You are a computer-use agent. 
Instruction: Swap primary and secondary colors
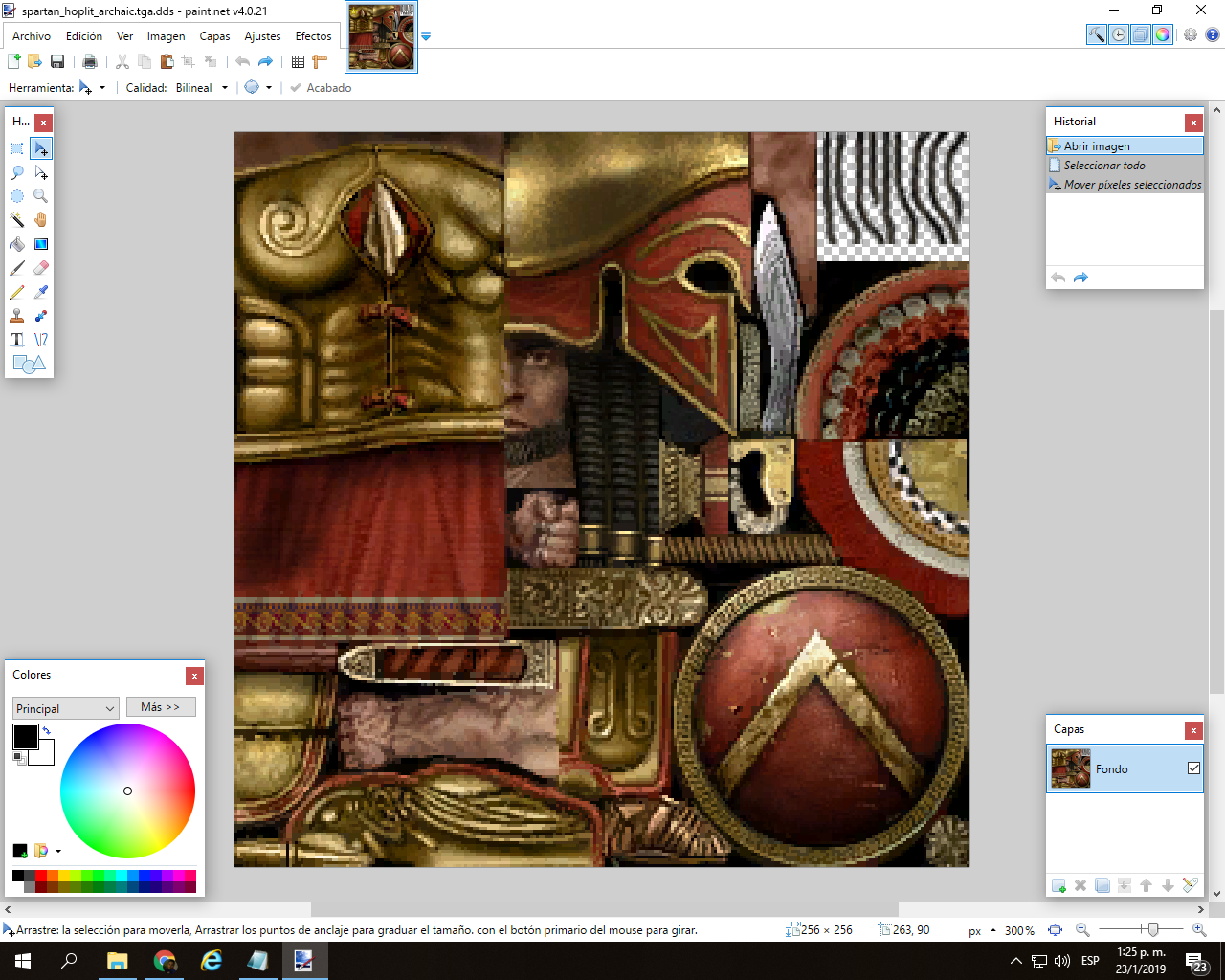(46, 730)
